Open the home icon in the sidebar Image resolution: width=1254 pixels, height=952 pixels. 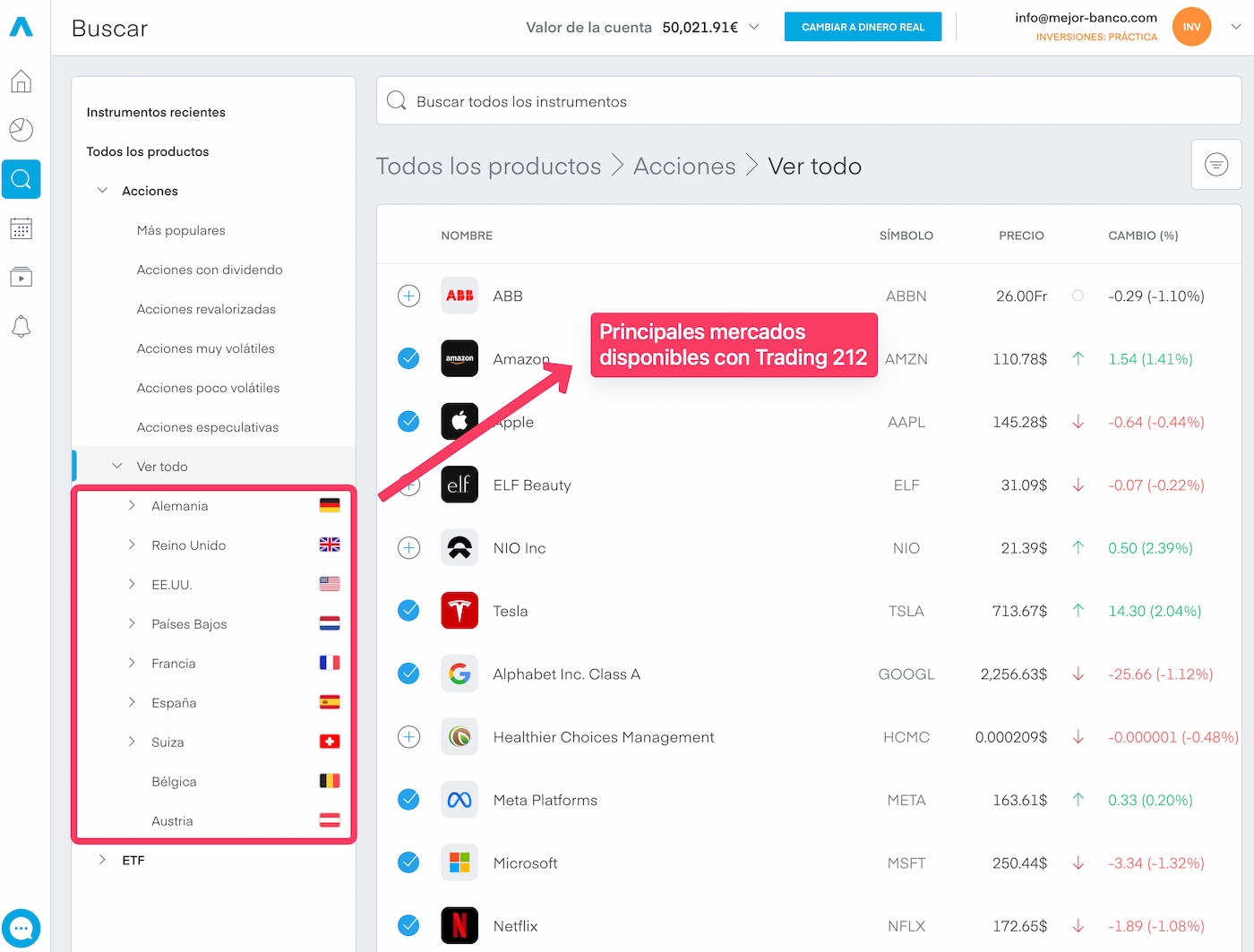[x=21, y=81]
